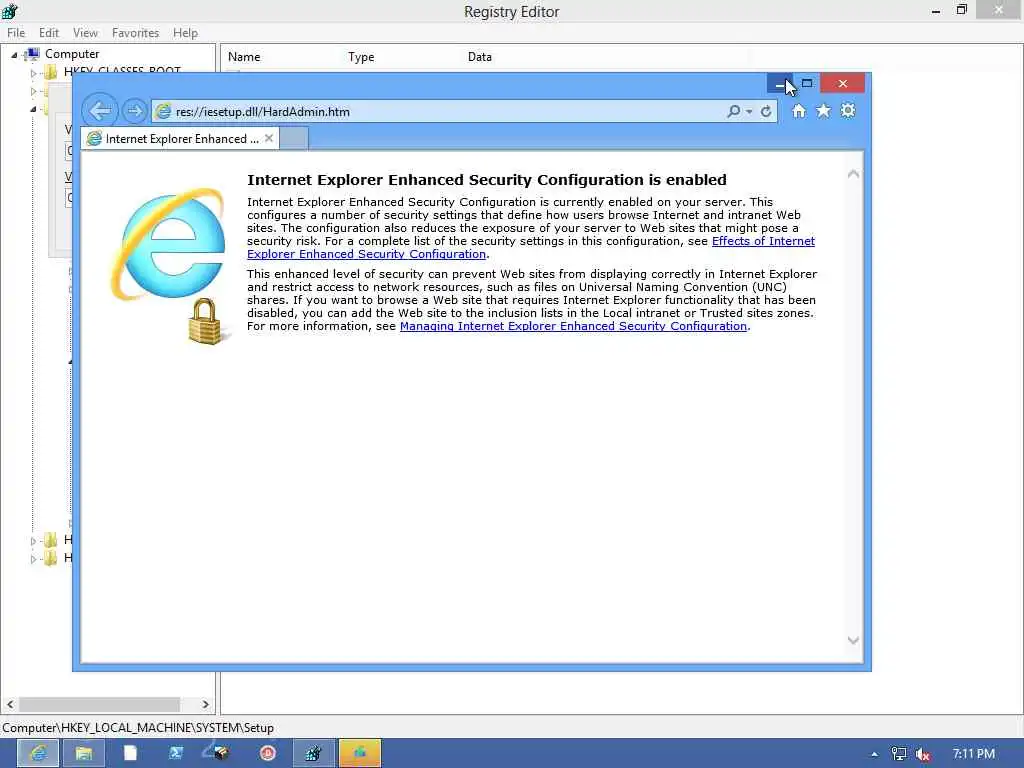Open the orange highlighted taskbar app
This screenshot has height=768, width=1024.
(360, 754)
